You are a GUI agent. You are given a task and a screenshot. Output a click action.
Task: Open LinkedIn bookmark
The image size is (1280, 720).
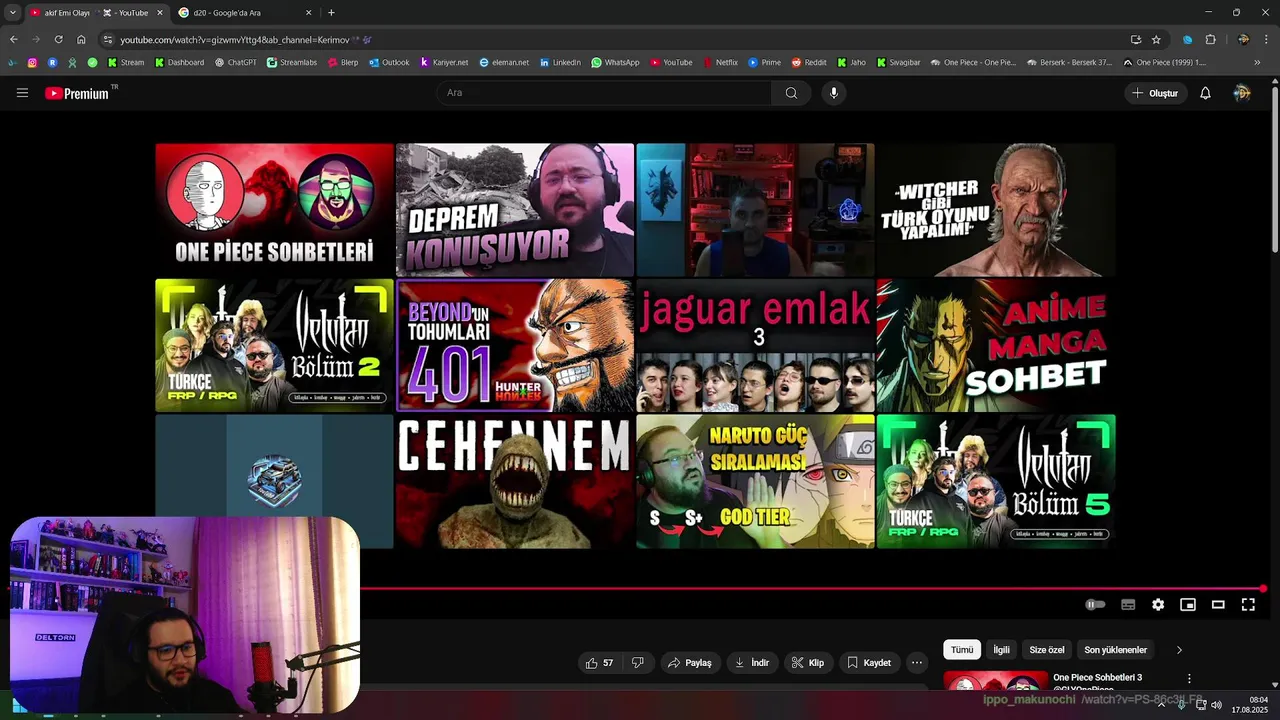560,62
